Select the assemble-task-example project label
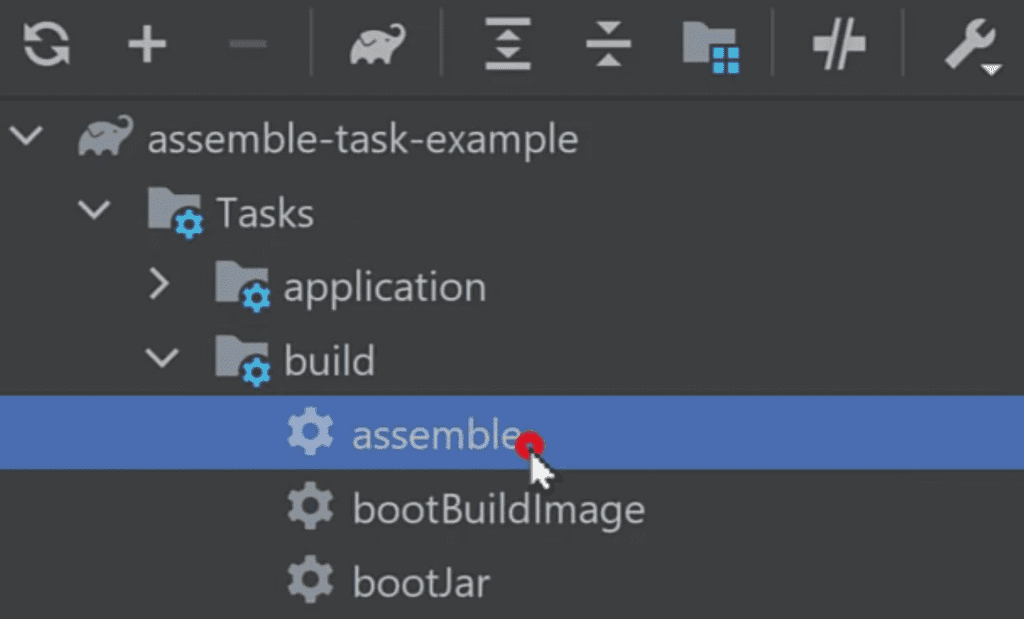 coord(362,138)
